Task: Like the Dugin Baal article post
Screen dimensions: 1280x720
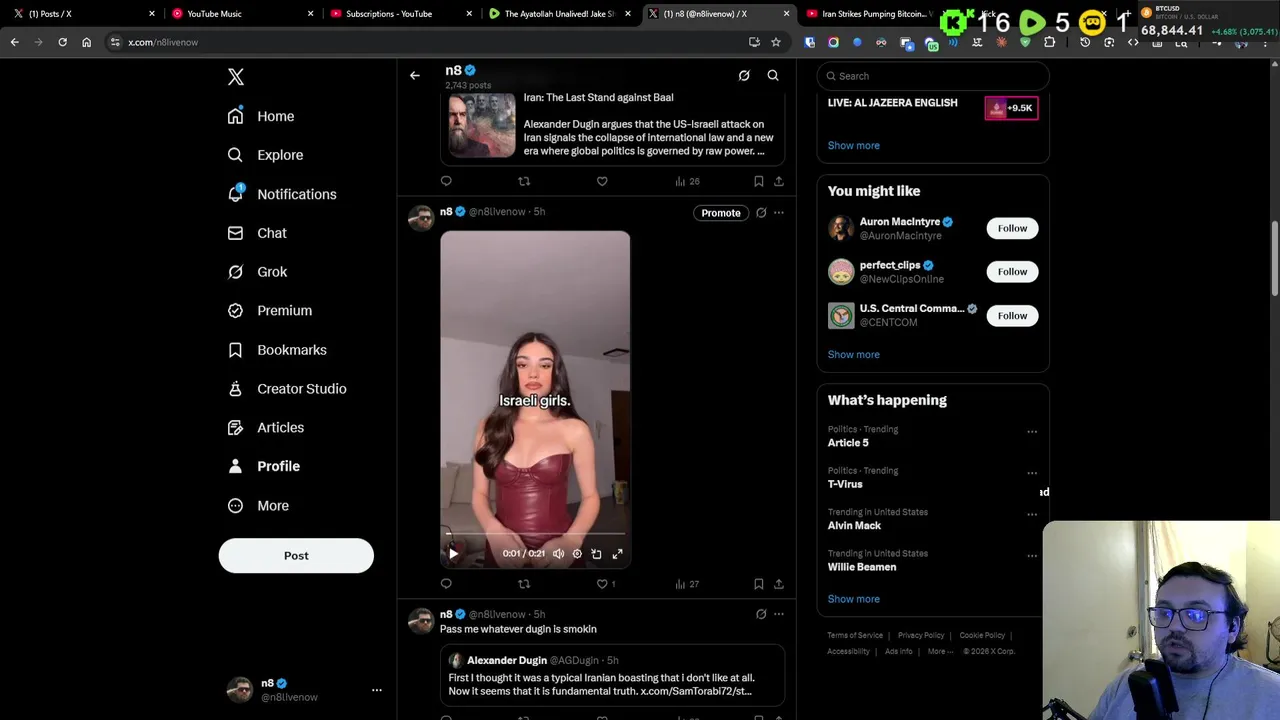Action: pos(602,181)
